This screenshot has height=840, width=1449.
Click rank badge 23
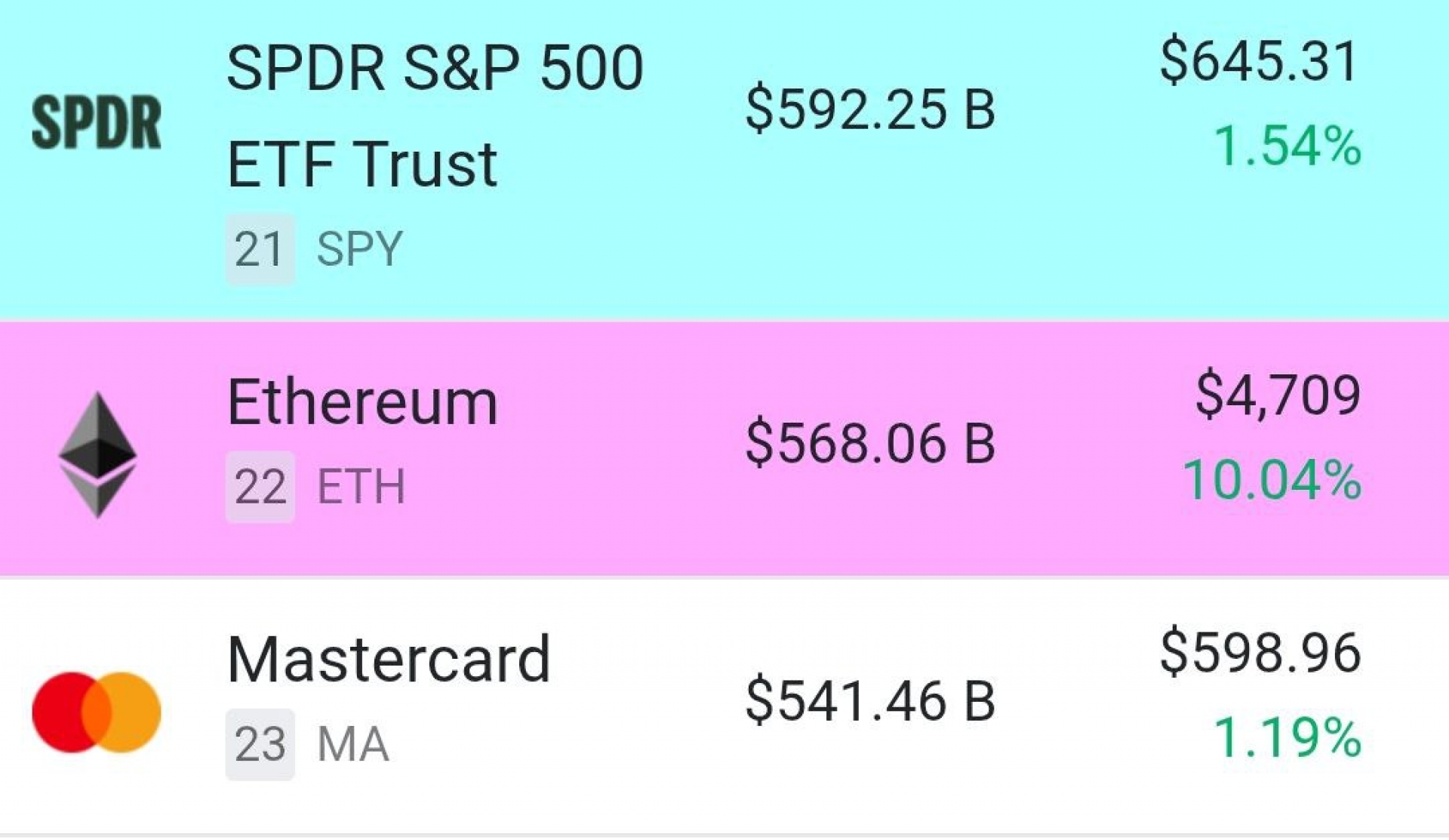pyautogui.click(x=260, y=744)
